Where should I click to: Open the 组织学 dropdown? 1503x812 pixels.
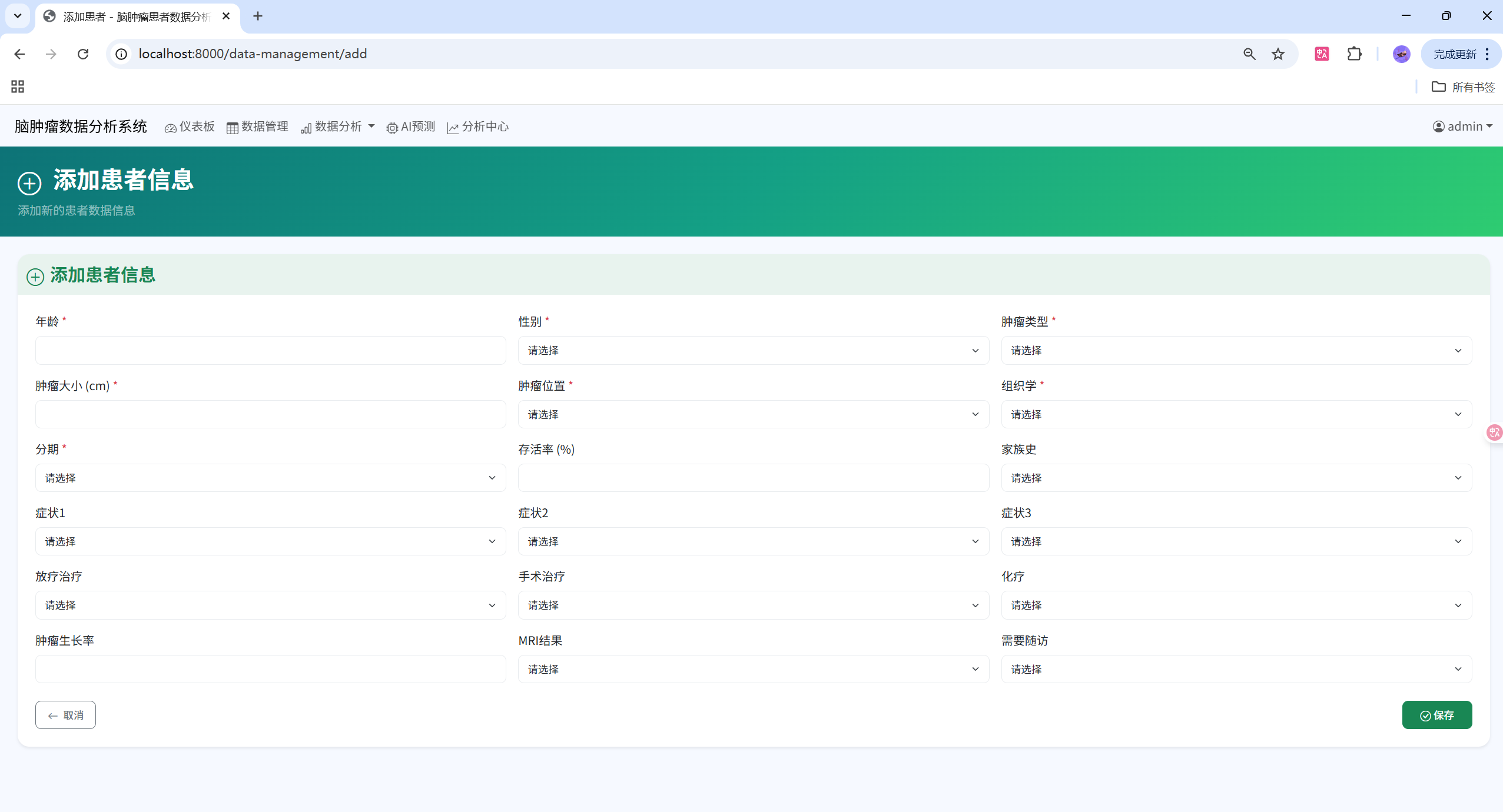[1236, 414]
